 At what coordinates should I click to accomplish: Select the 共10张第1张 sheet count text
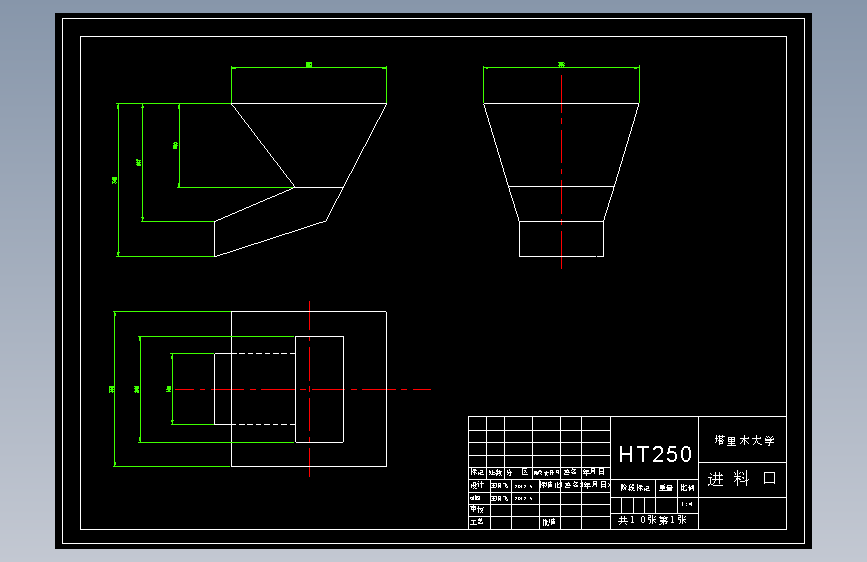click(652, 520)
